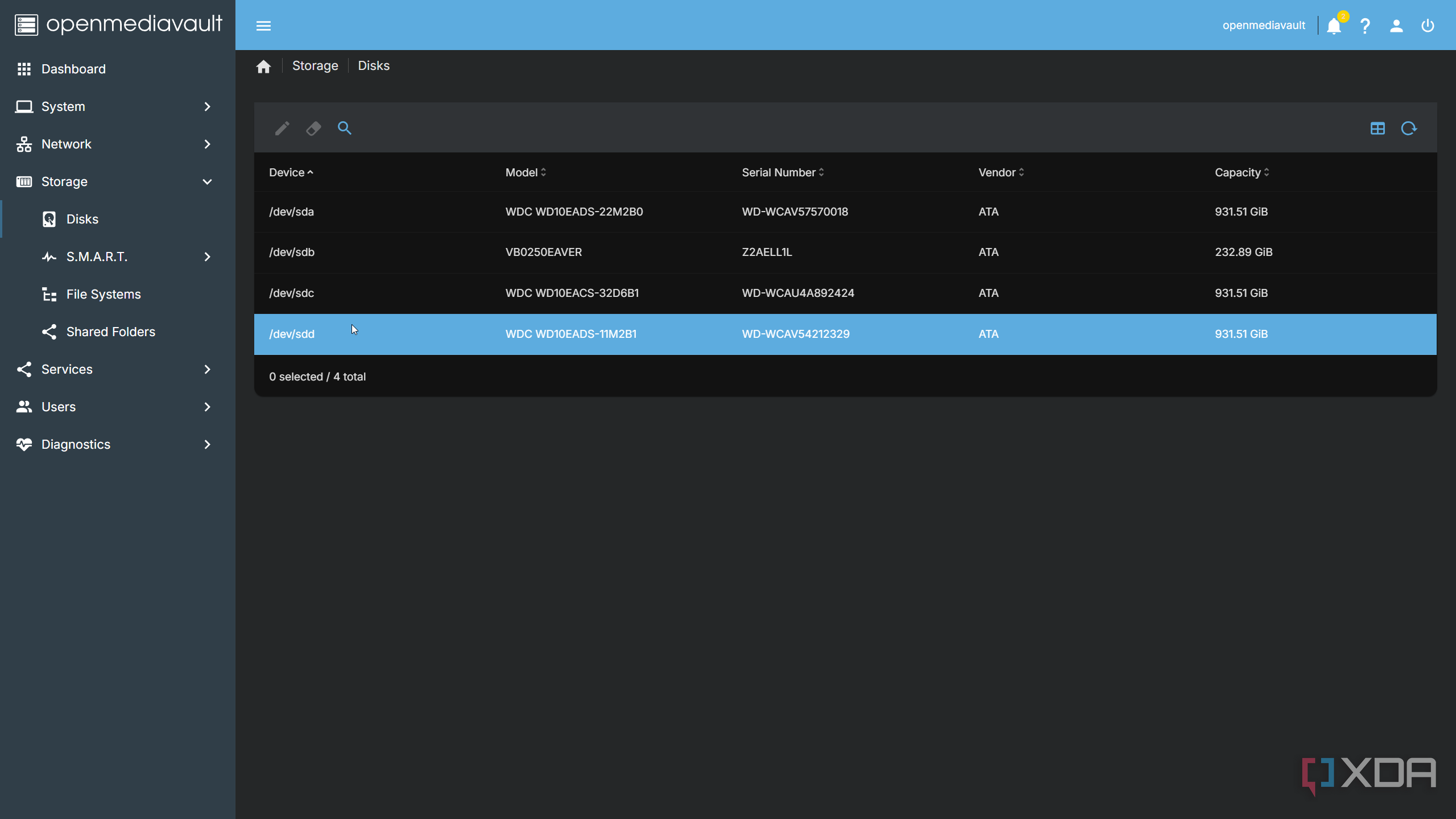This screenshot has height=819, width=1456.
Task: Select the /dev/sdd row
Action: click(845, 334)
